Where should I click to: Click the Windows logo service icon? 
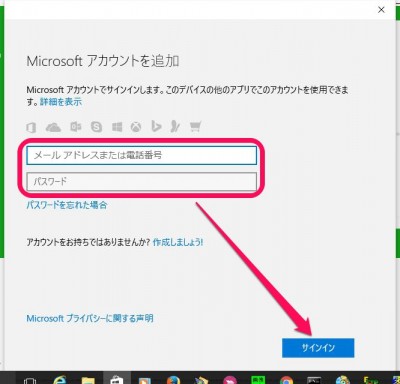pyautogui.click(x=117, y=127)
